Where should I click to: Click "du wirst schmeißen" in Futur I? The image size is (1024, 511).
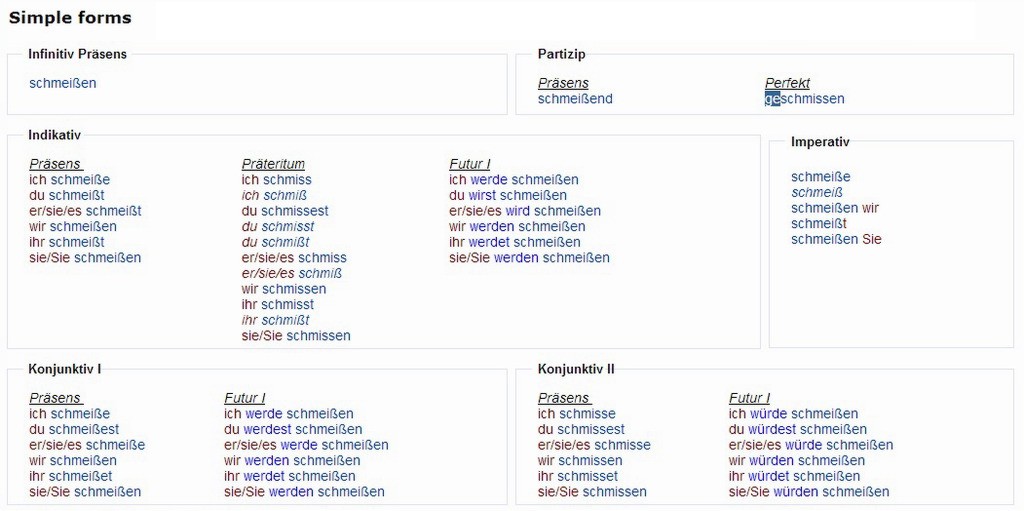click(508, 195)
